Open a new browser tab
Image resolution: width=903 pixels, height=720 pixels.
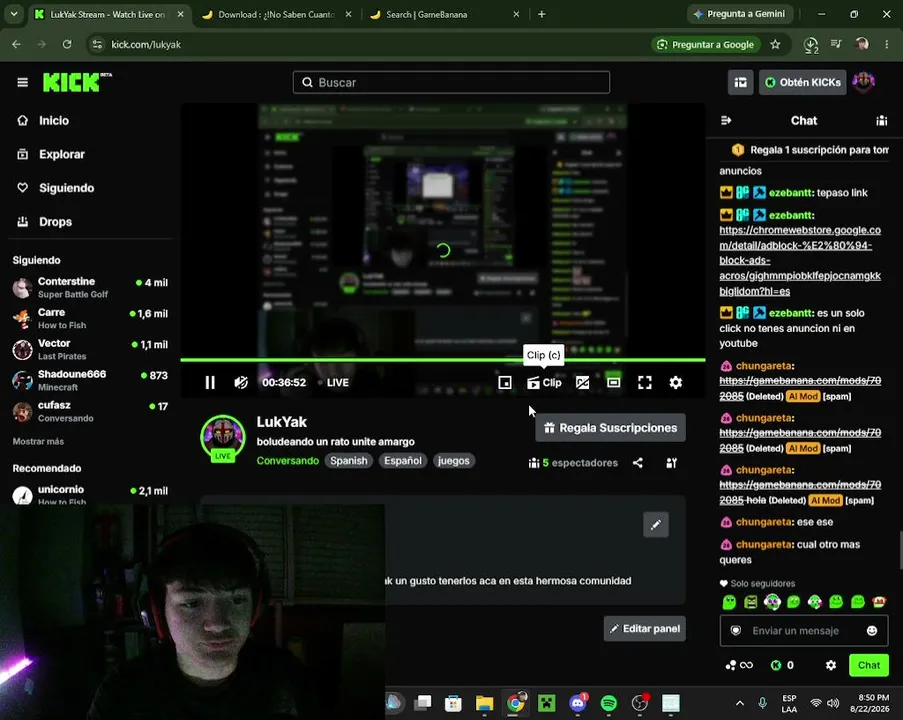point(541,14)
